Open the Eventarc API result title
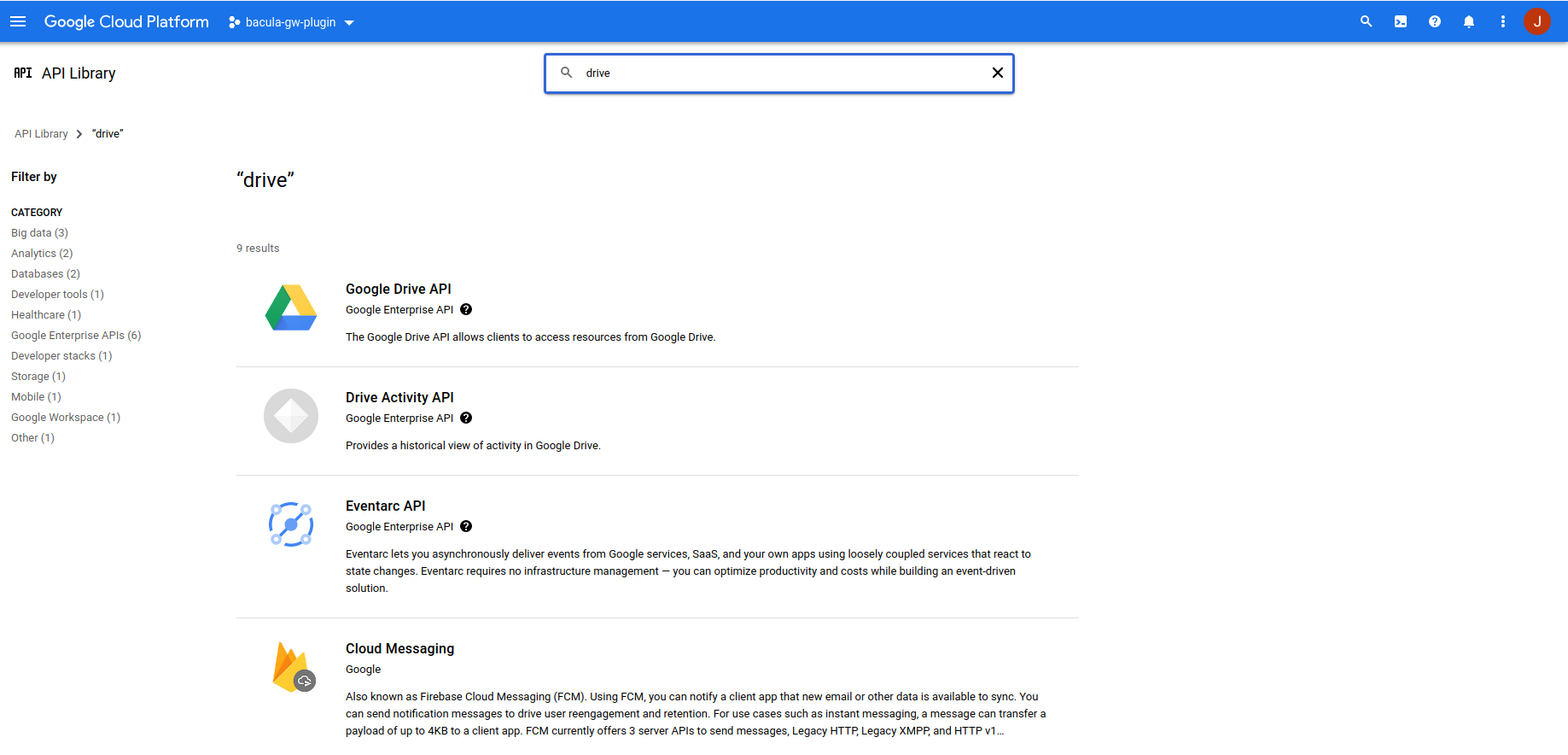Image resolution: width=1568 pixels, height=755 pixels. coord(385,506)
